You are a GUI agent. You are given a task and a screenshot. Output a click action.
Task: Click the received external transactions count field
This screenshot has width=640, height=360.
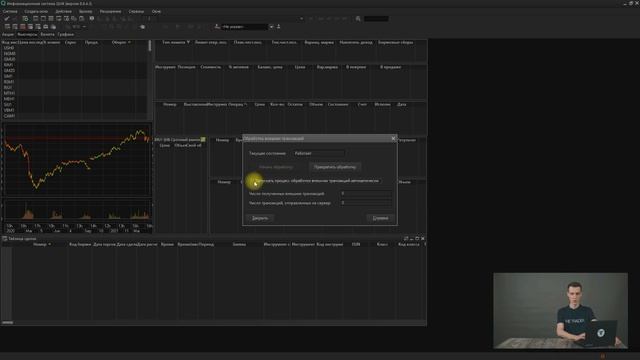366,193
